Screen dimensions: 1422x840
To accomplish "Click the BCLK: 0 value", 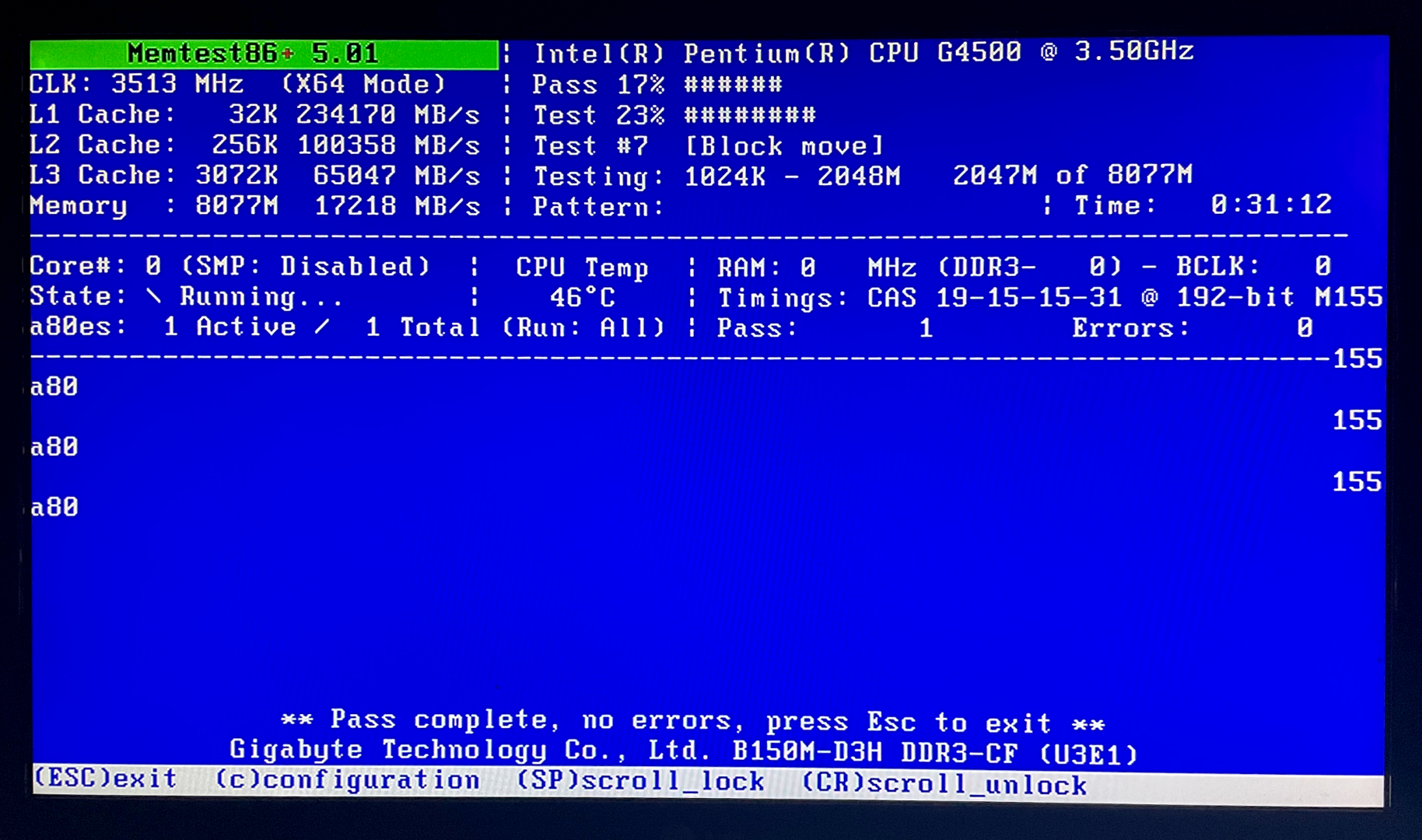I will [1254, 266].
